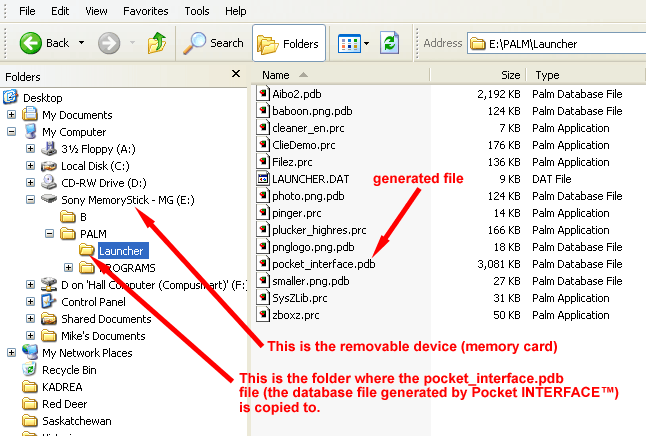The width and height of the screenshot is (646, 436).
Task: Click the green Back arrow icon
Action: point(30,43)
